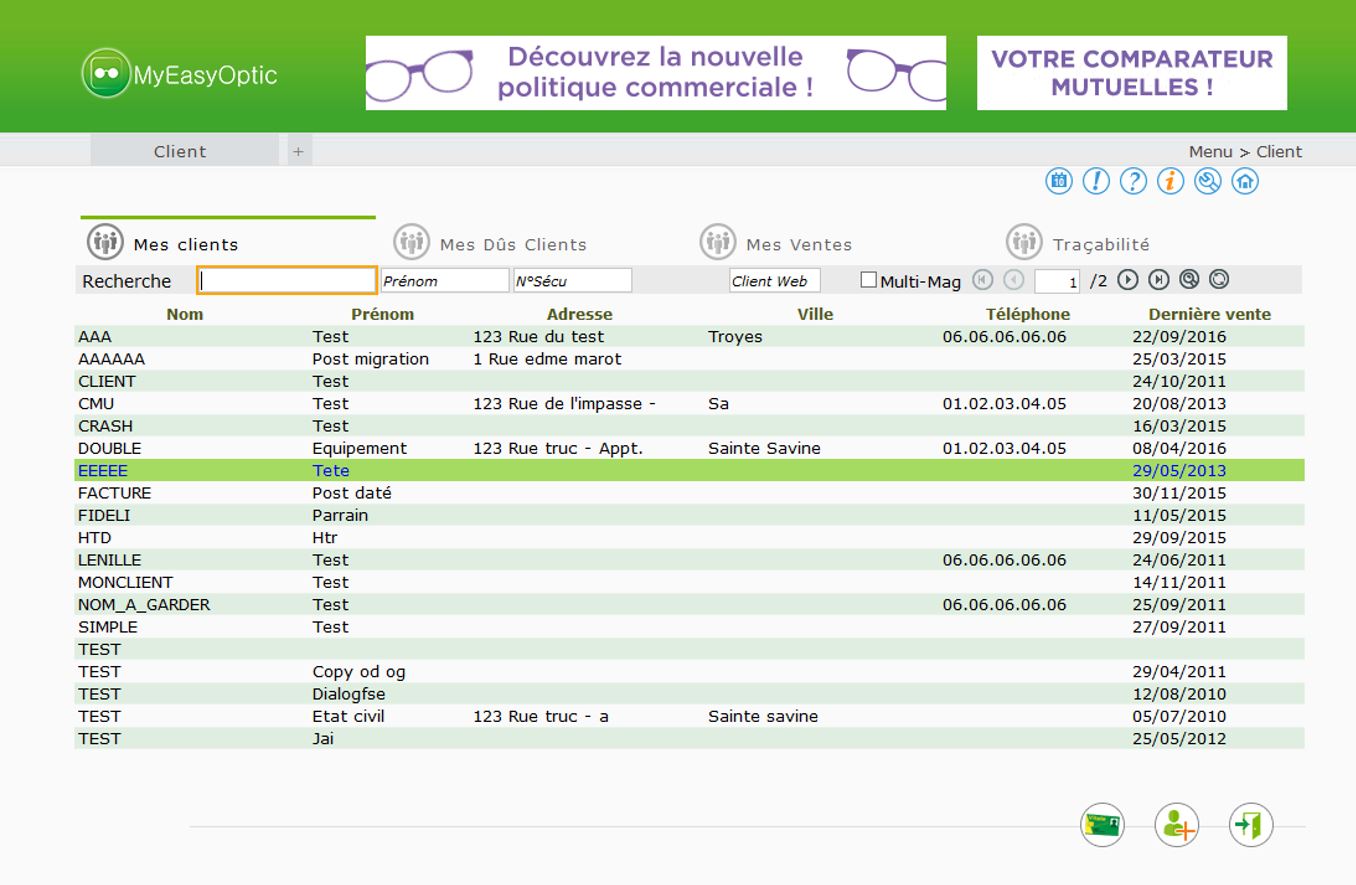Select the client row NOM_A_GARDER
Screen dimensions: 1356x885
click(689, 604)
